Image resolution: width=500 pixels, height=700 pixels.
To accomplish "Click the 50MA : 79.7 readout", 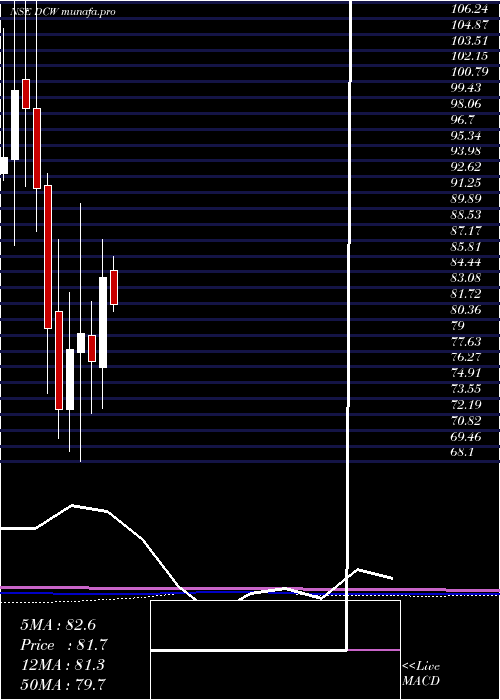I will [x=63, y=684].
